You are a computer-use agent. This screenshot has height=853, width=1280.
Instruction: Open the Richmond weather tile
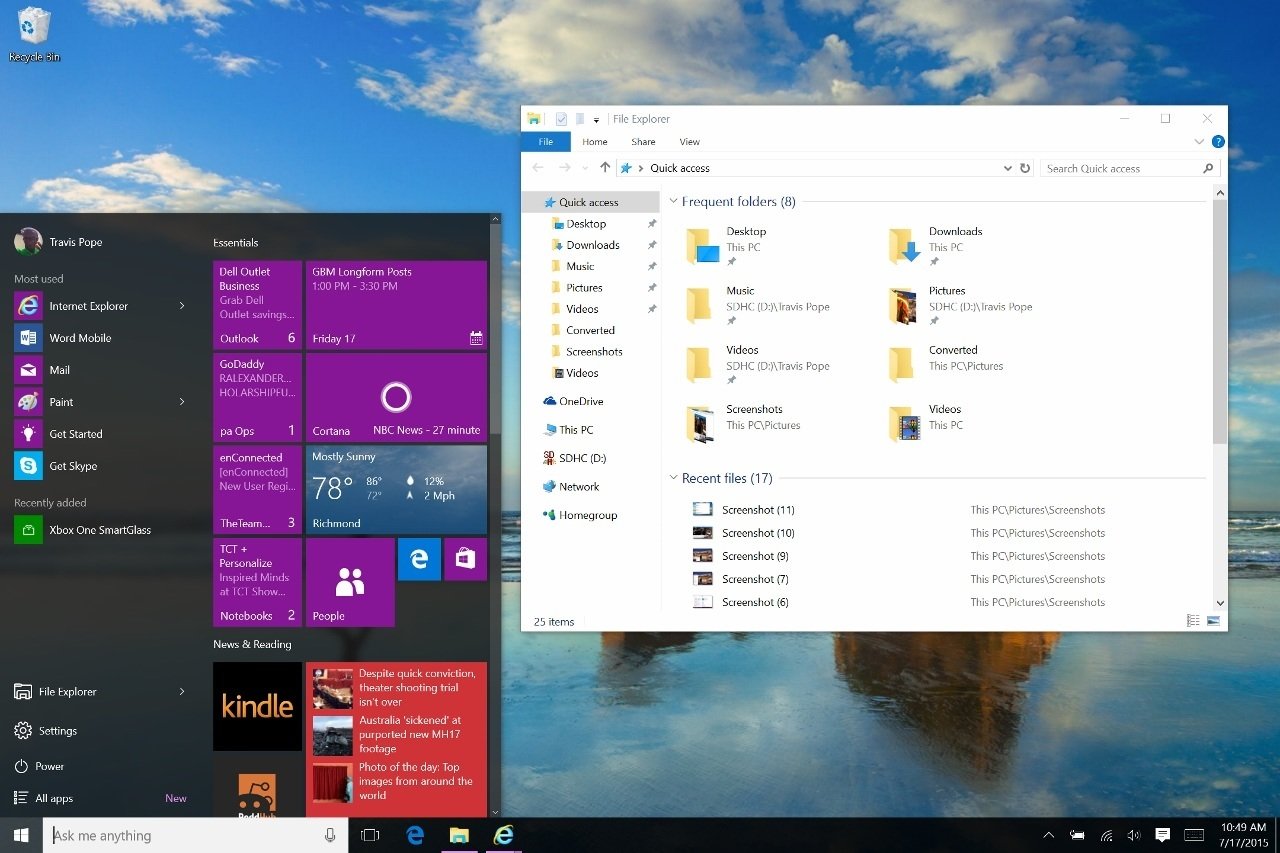point(396,490)
